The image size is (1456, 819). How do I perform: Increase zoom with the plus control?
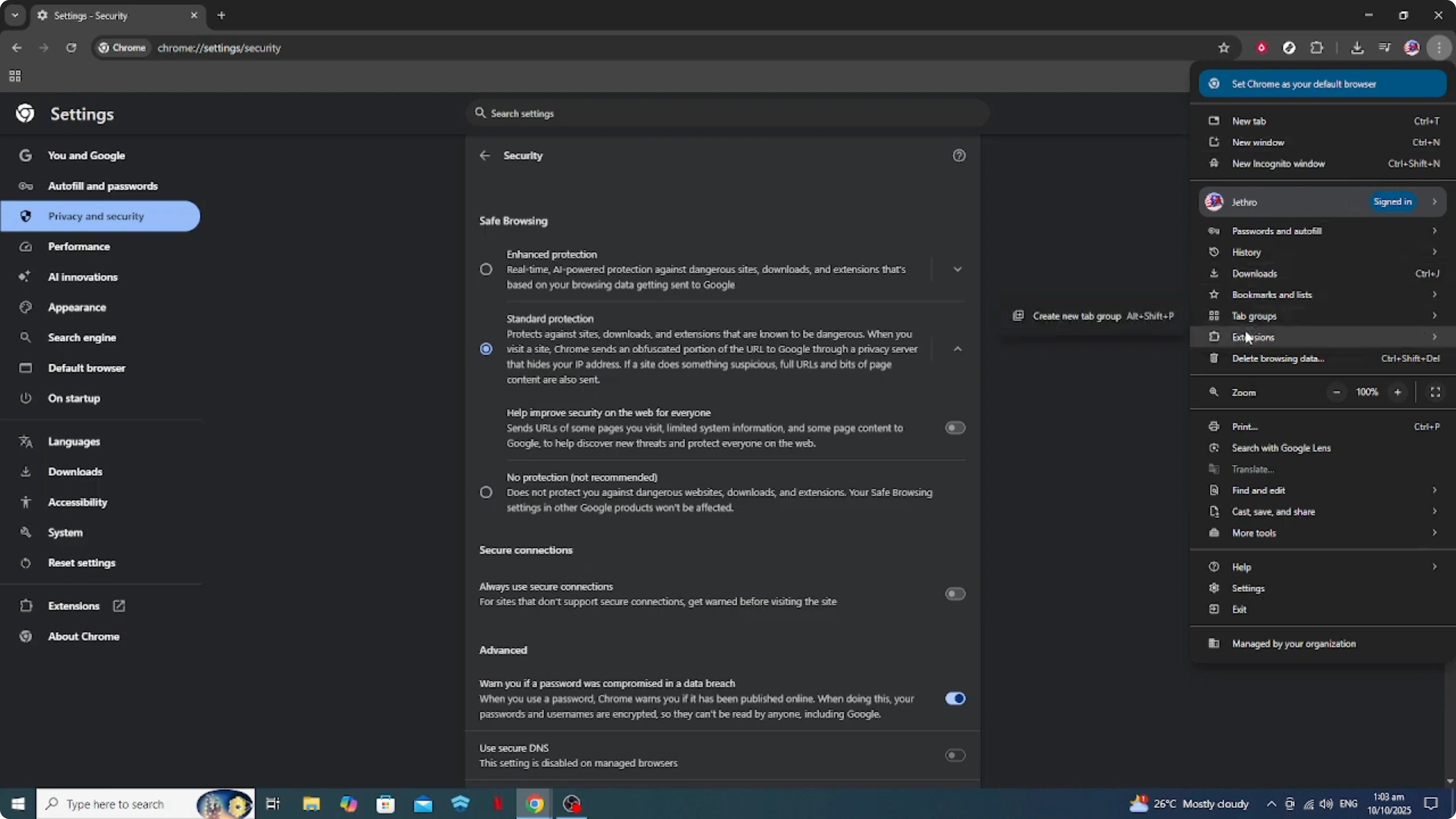point(1398,392)
